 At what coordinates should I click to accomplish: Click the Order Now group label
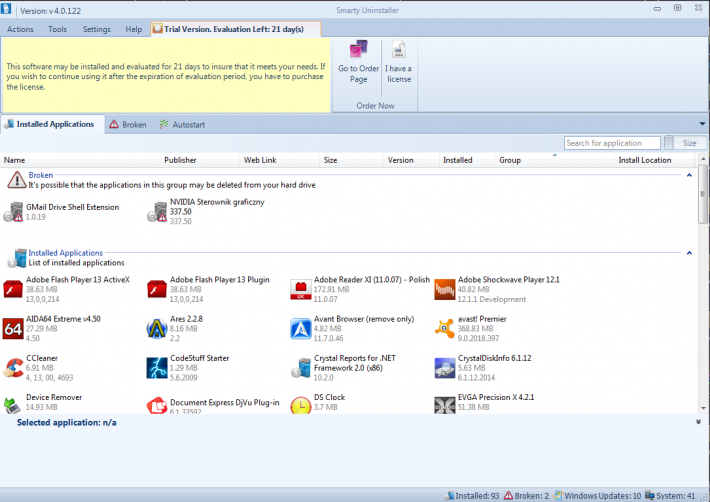tap(375, 105)
